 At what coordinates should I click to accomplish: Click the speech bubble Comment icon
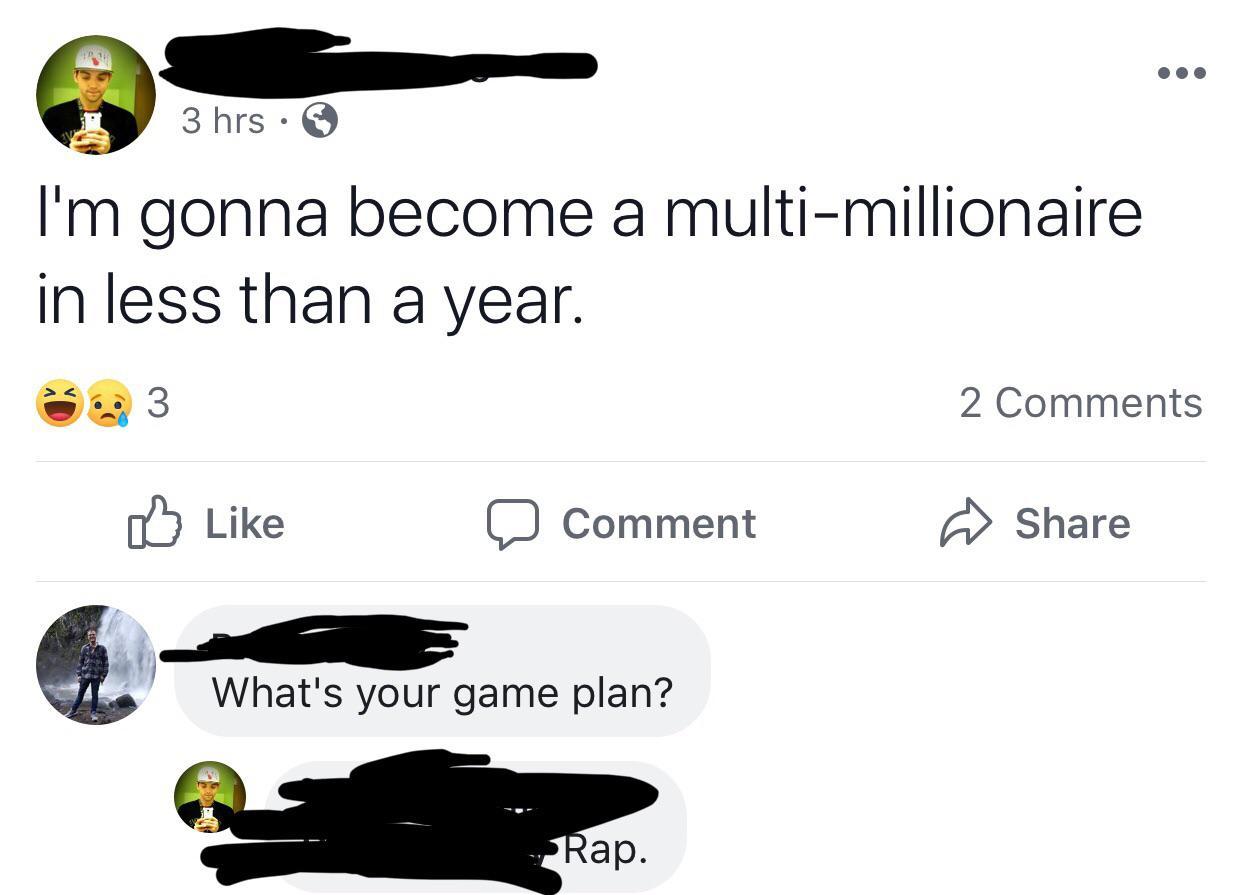(x=513, y=524)
